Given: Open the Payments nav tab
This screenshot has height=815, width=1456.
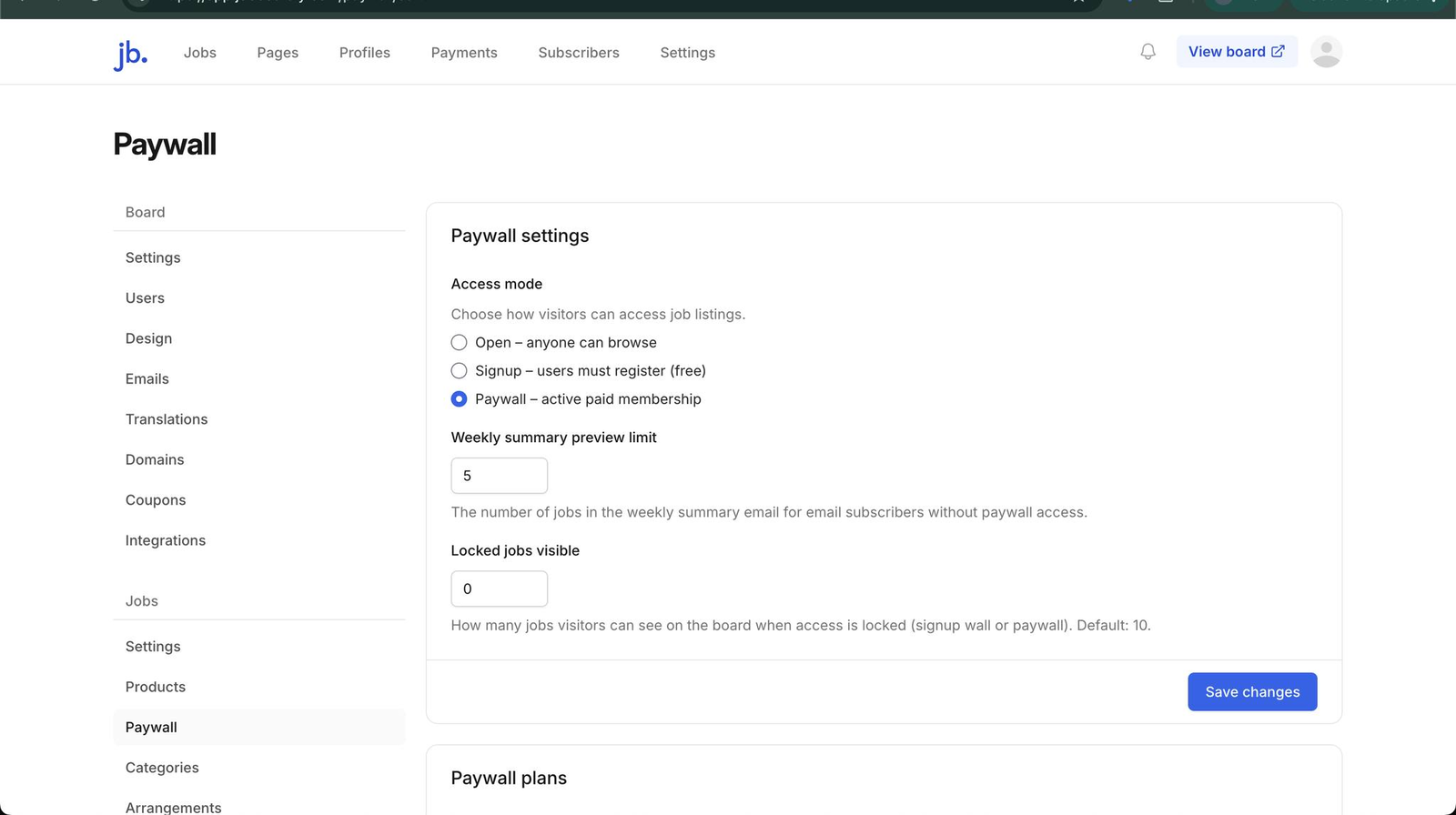Looking at the screenshot, I should (464, 53).
